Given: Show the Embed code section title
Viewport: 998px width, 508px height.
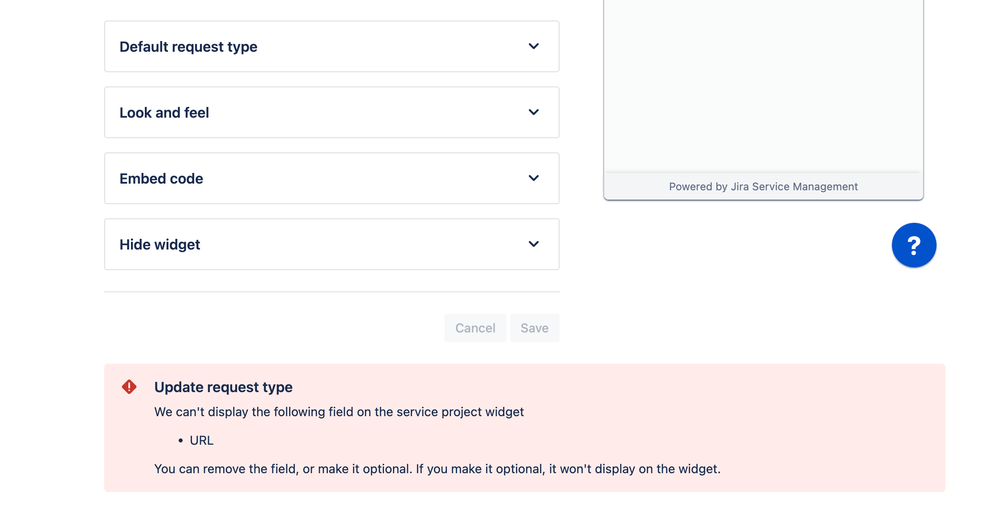Looking at the screenshot, I should tap(161, 179).
